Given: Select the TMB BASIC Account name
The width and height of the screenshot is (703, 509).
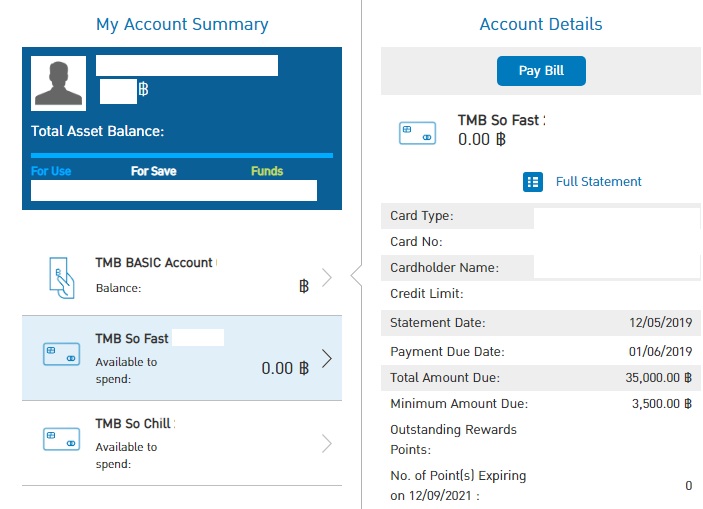Looking at the screenshot, I should [154, 263].
